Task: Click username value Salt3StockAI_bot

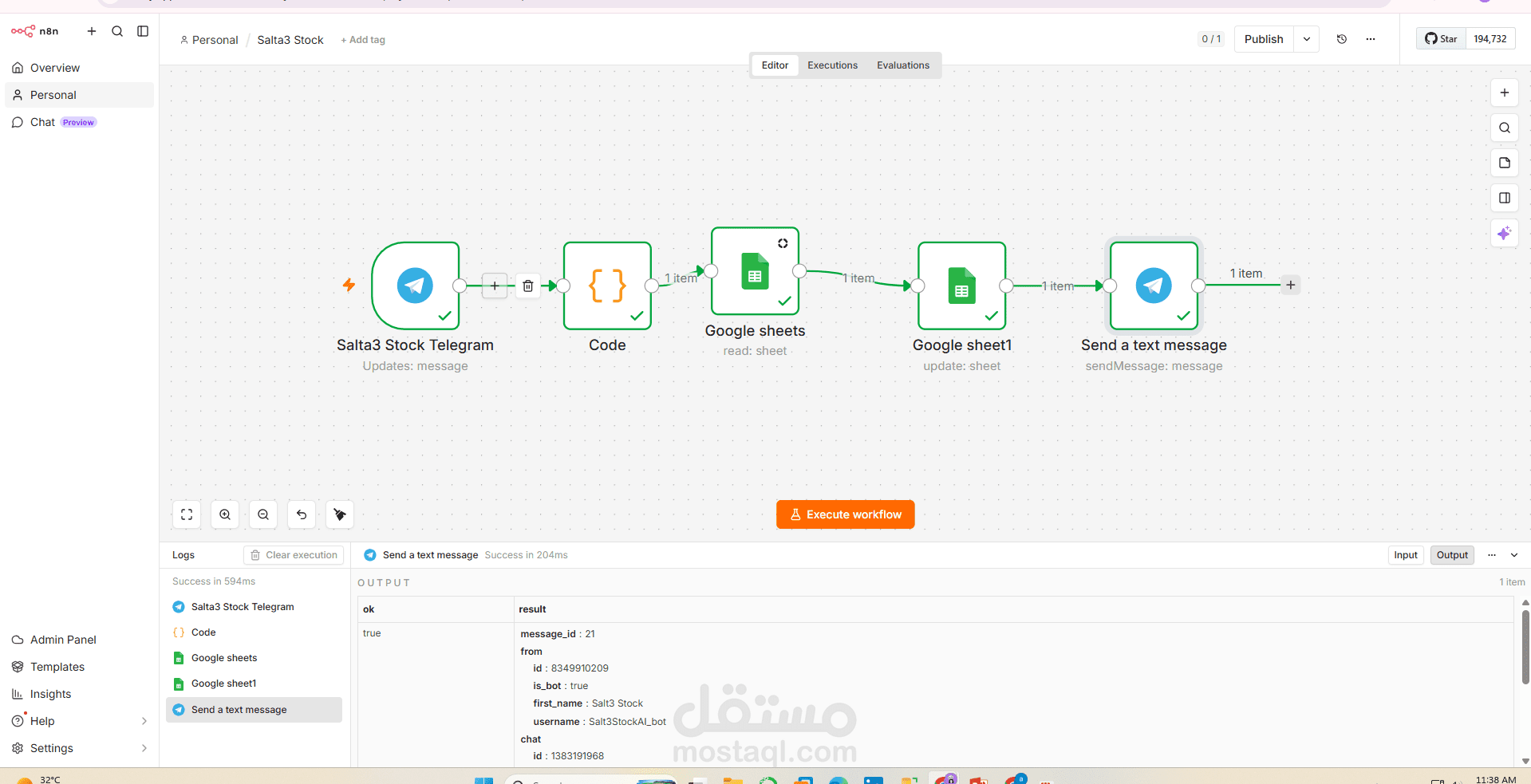Action: 627,722
